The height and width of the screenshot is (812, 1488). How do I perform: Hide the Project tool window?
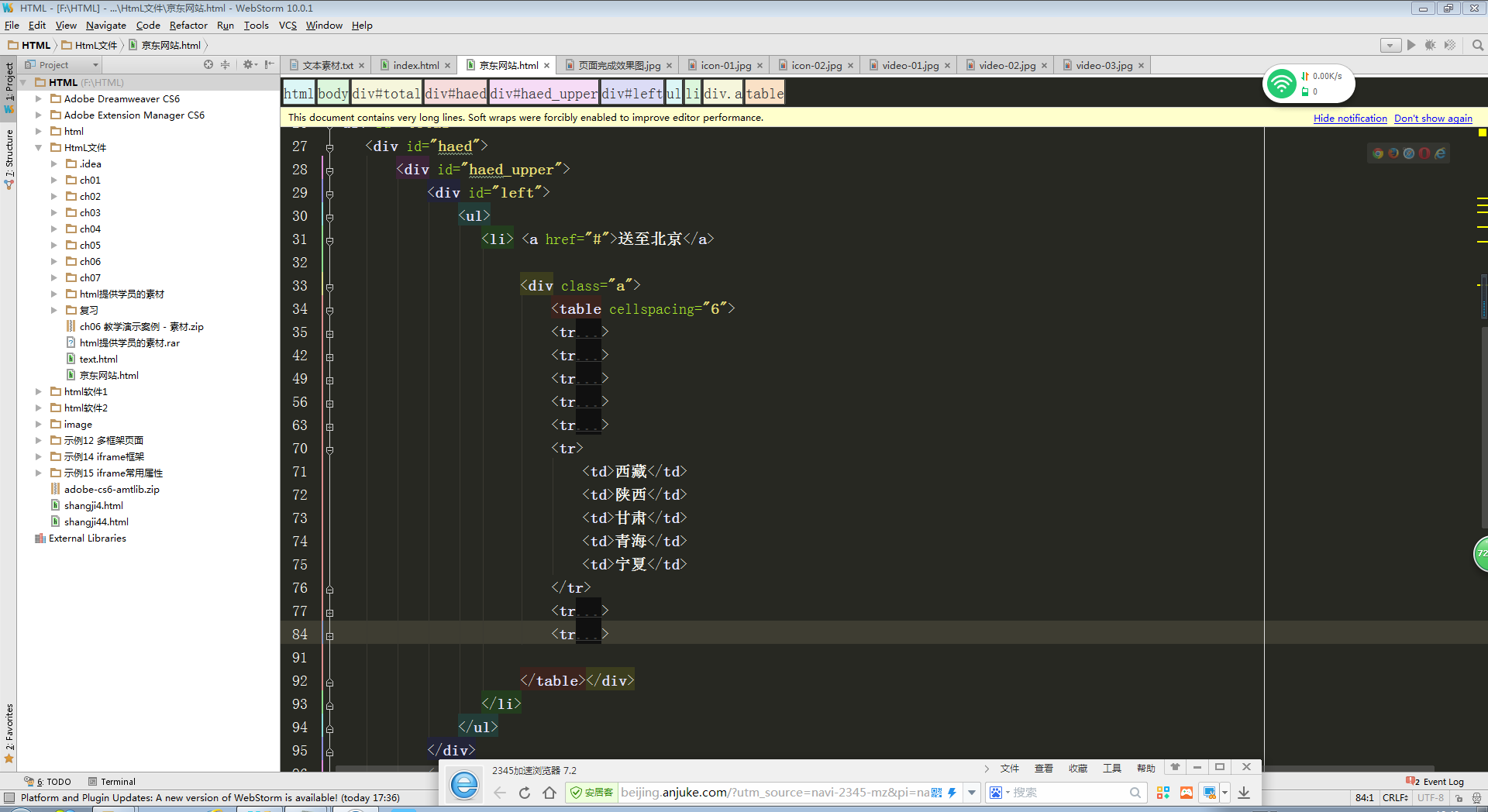[x=269, y=64]
